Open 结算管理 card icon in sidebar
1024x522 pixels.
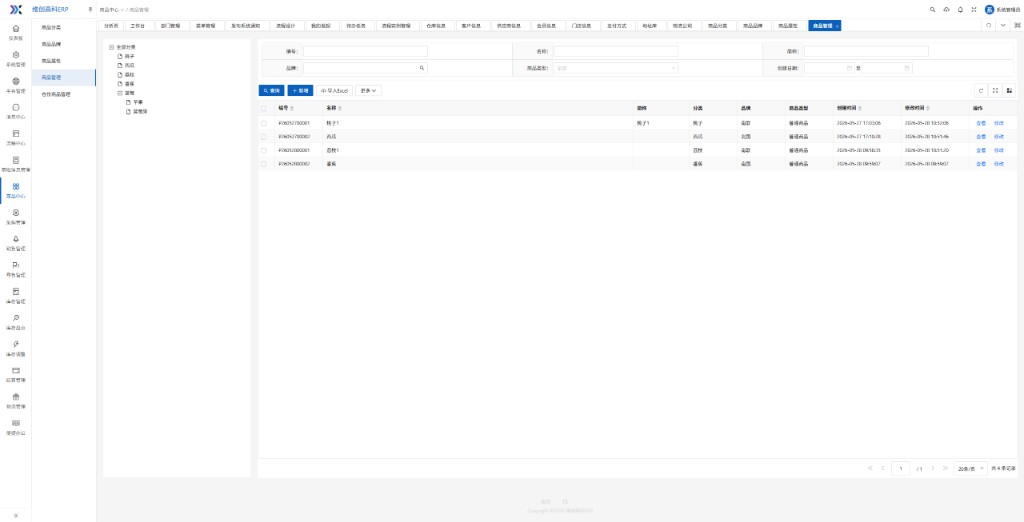(x=16, y=370)
